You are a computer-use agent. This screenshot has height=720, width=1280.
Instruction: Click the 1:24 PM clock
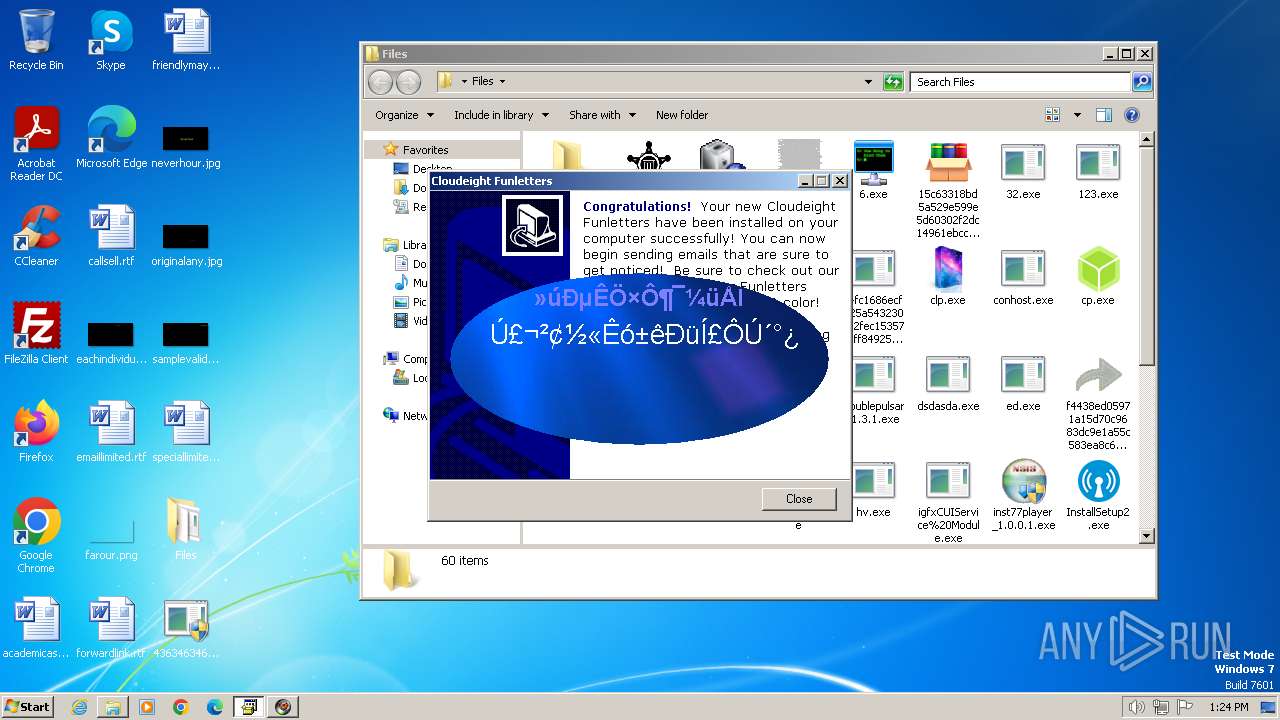(1228, 707)
